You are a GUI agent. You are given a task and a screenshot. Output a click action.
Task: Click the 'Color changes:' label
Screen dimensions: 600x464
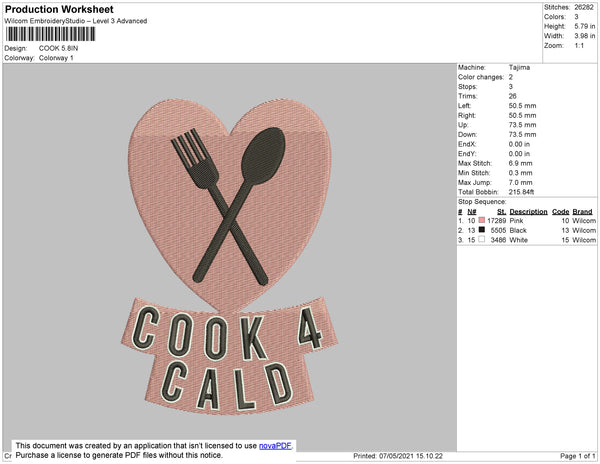(481, 77)
